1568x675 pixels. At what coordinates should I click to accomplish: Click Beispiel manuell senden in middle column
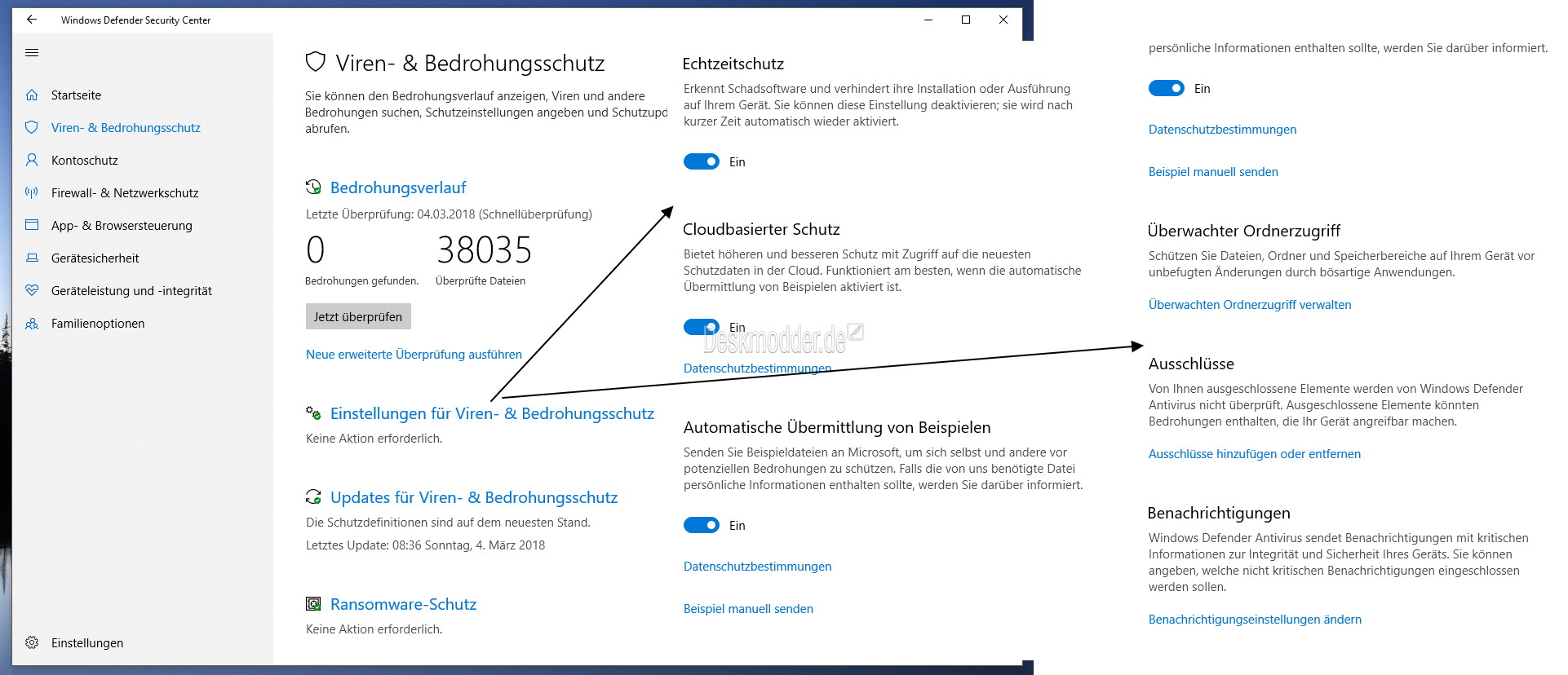pyautogui.click(x=748, y=609)
